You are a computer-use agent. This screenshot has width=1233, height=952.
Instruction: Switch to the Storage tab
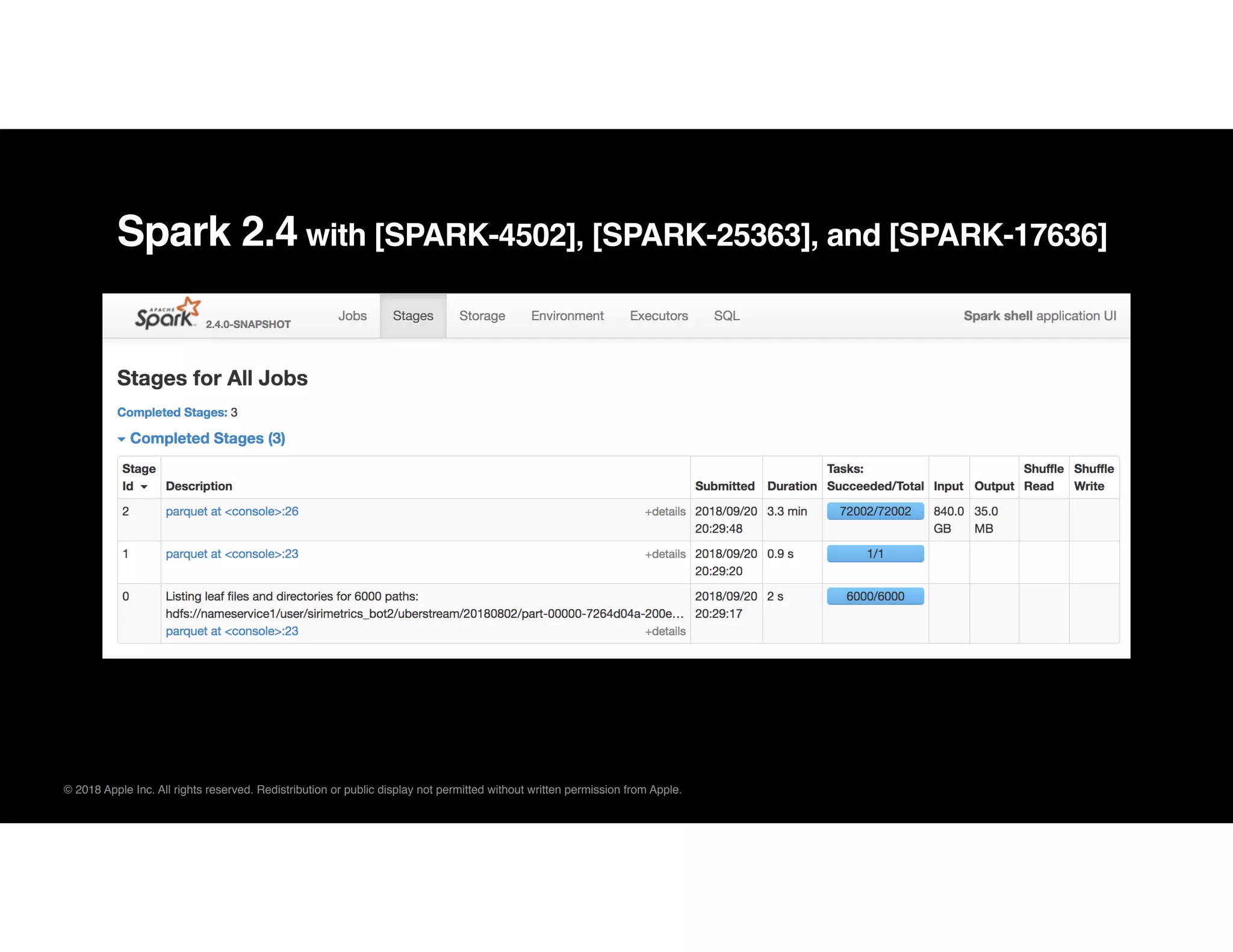click(482, 316)
